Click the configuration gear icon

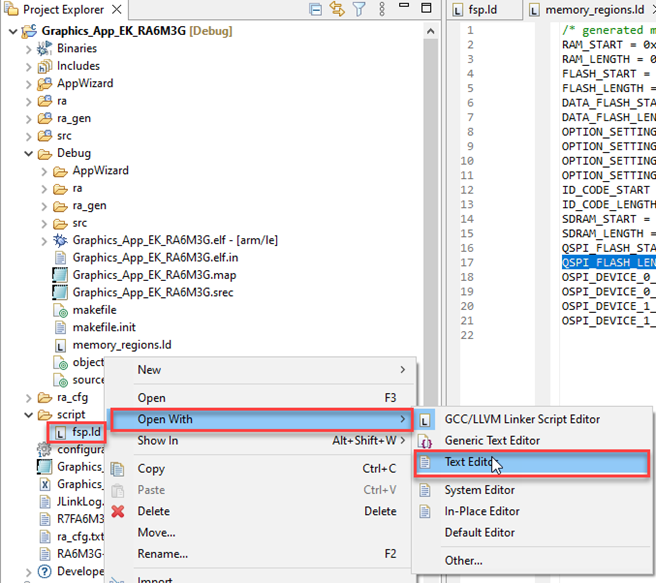(44, 450)
